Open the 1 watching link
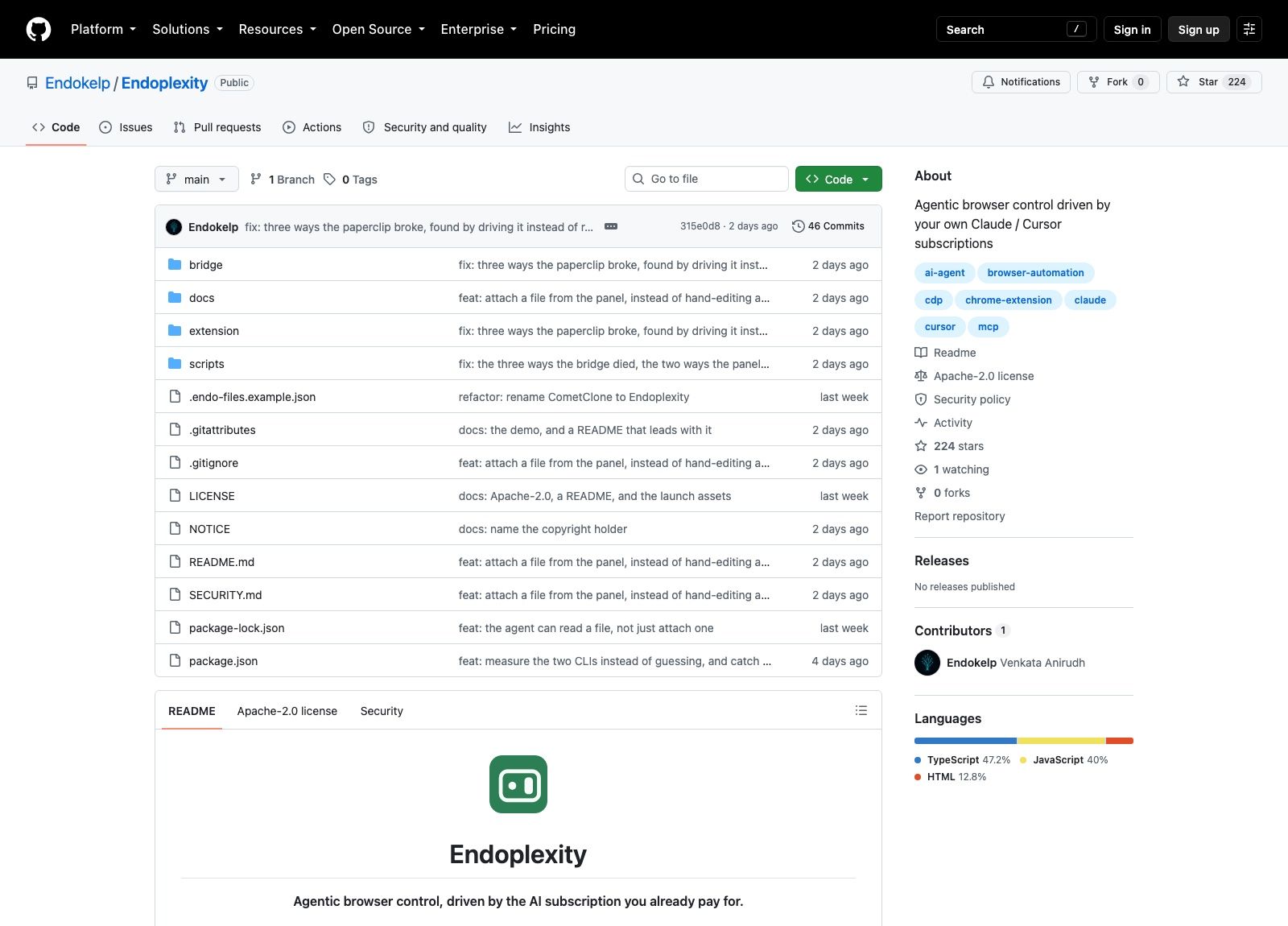The width and height of the screenshot is (1288, 926). pyautogui.click(x=952, y=469)
